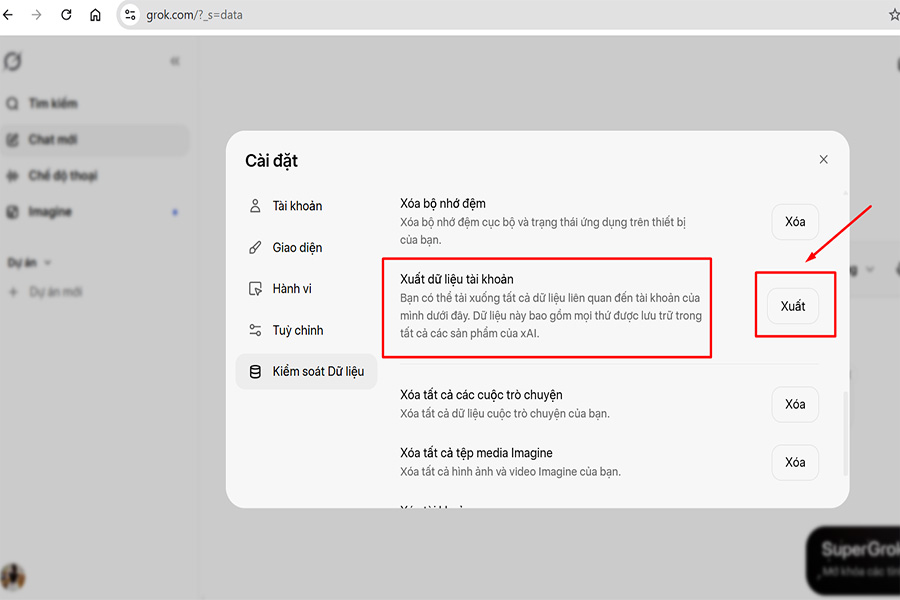
Task: Switch to Giao diện settings tab
Action: pos(297,248)
